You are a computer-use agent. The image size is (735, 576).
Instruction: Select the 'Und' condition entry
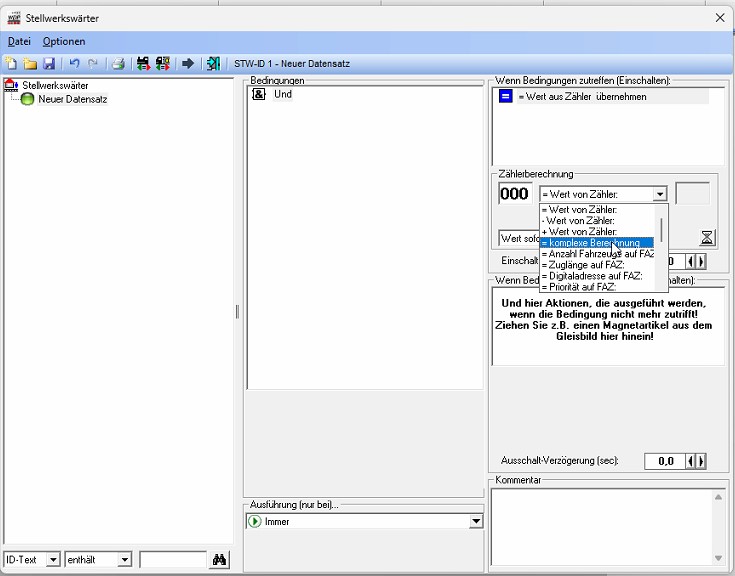pos(282,94)
